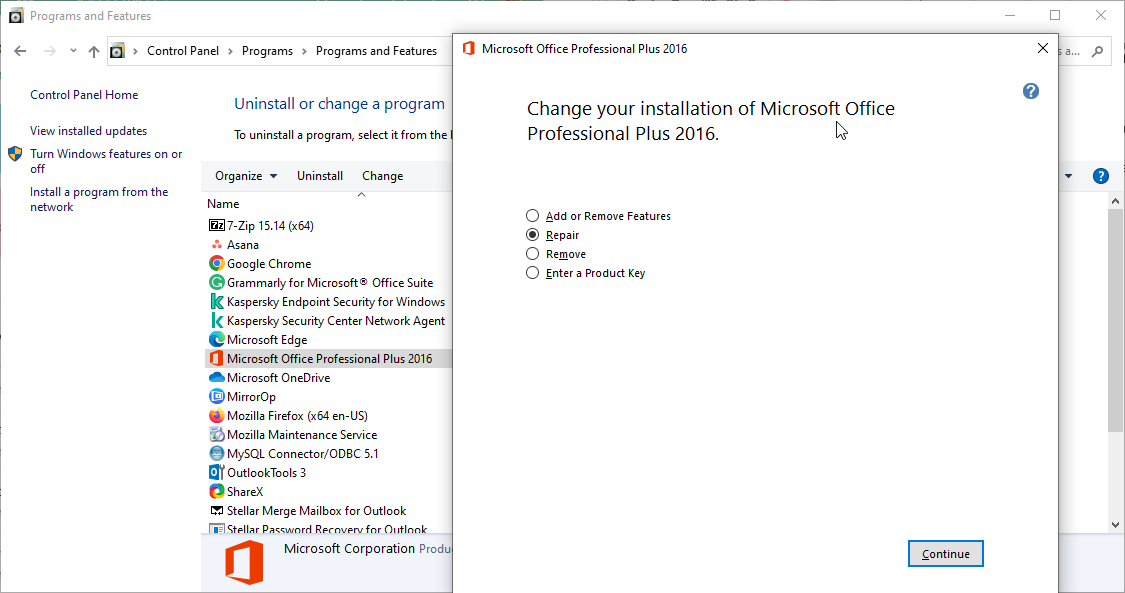Select the Remove radio button
The width and height of the screenshot is (1125, 593).
pos(532,254)
